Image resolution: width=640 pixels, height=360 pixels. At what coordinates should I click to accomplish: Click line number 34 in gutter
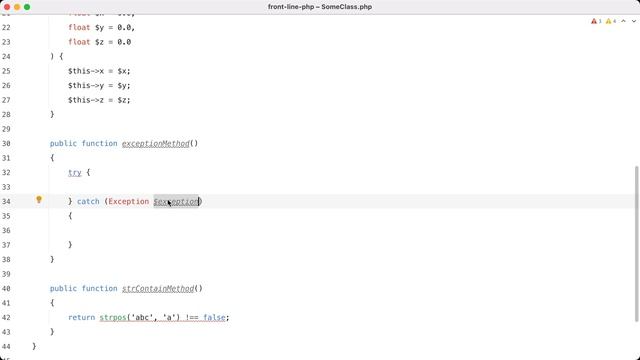point(6,202)
